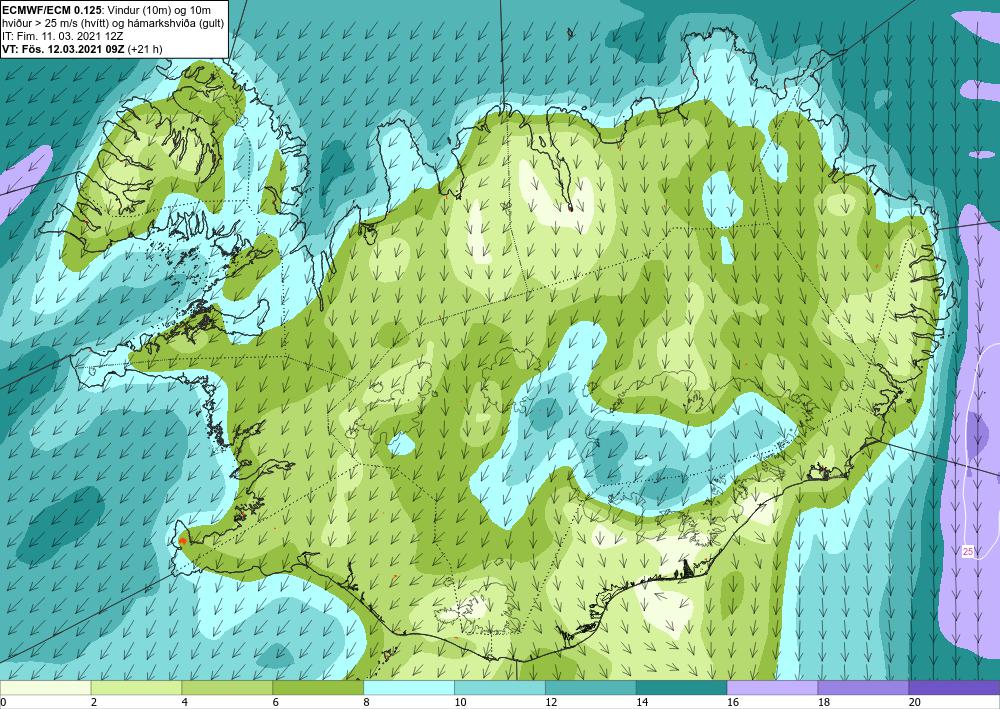This screenshot has width=1000, height=709.
Task: Click the legend scale label '14'
Action: [642, 703]
